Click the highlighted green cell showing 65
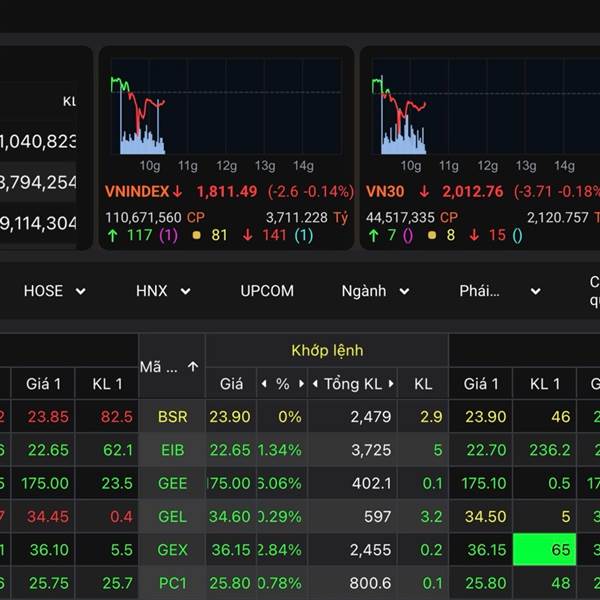The height and width of the screenshot is (600, 600). 545,550
